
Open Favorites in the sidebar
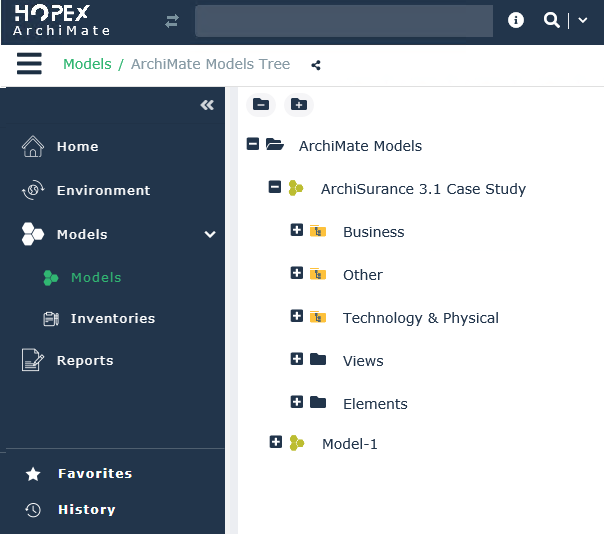[94, 473]
